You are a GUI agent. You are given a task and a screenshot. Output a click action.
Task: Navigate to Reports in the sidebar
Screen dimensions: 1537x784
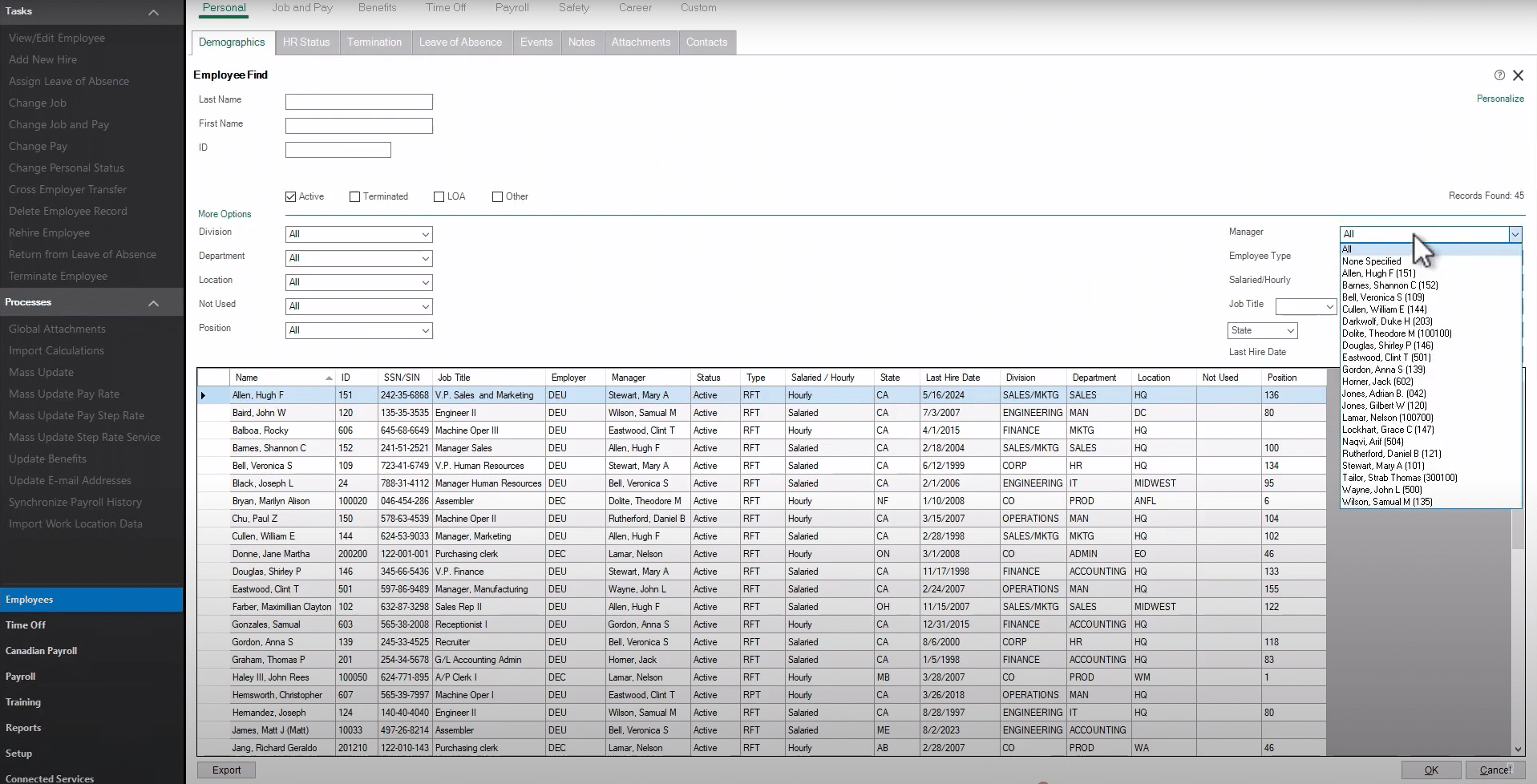pos(24,727)
